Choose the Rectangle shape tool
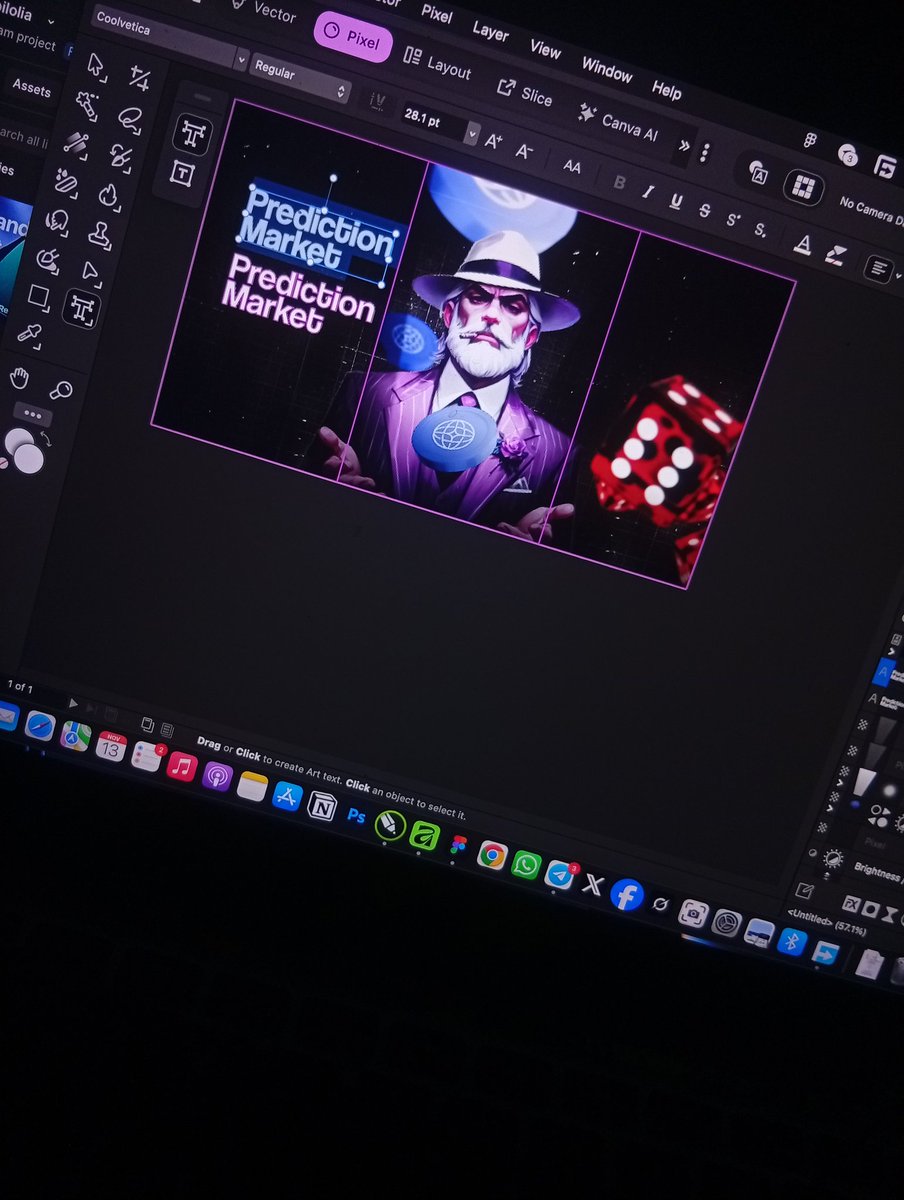This screenshot has width=904, height=1200. pos(38,296)
